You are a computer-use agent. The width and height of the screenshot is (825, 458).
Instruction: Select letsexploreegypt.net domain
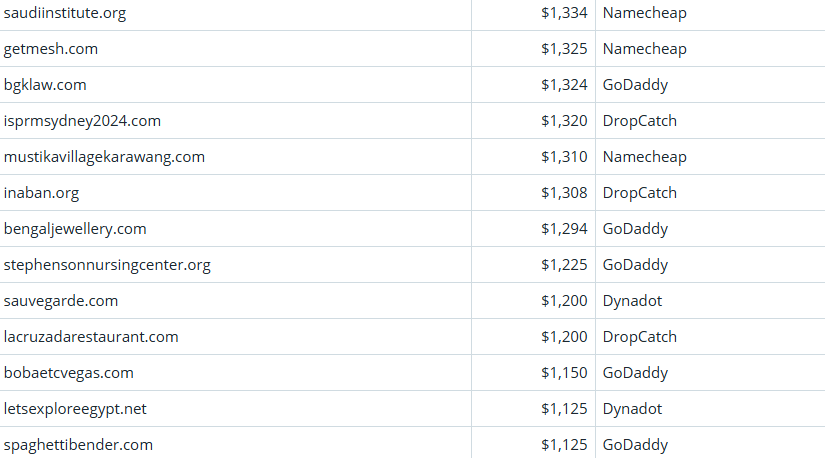coord(75,409)
